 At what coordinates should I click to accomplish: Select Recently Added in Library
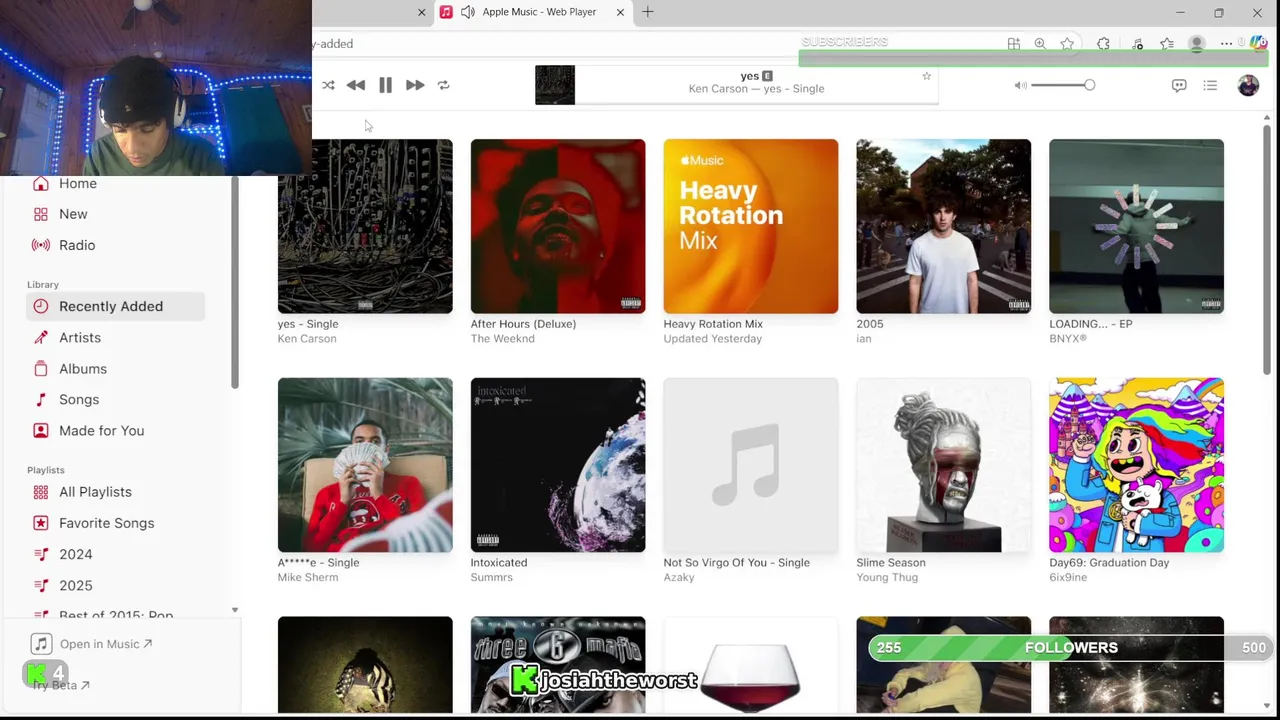tap(116, 306)
